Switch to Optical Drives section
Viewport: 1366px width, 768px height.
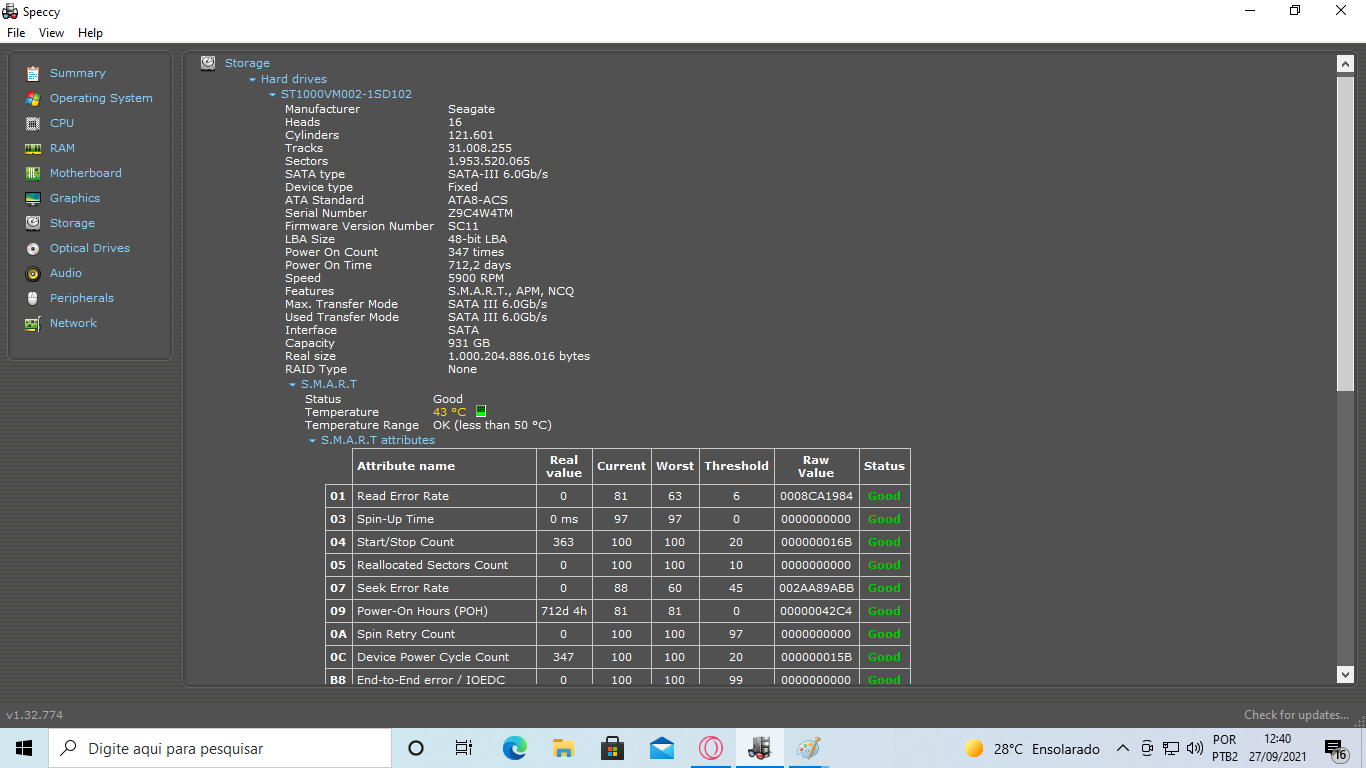pos(90,248)
